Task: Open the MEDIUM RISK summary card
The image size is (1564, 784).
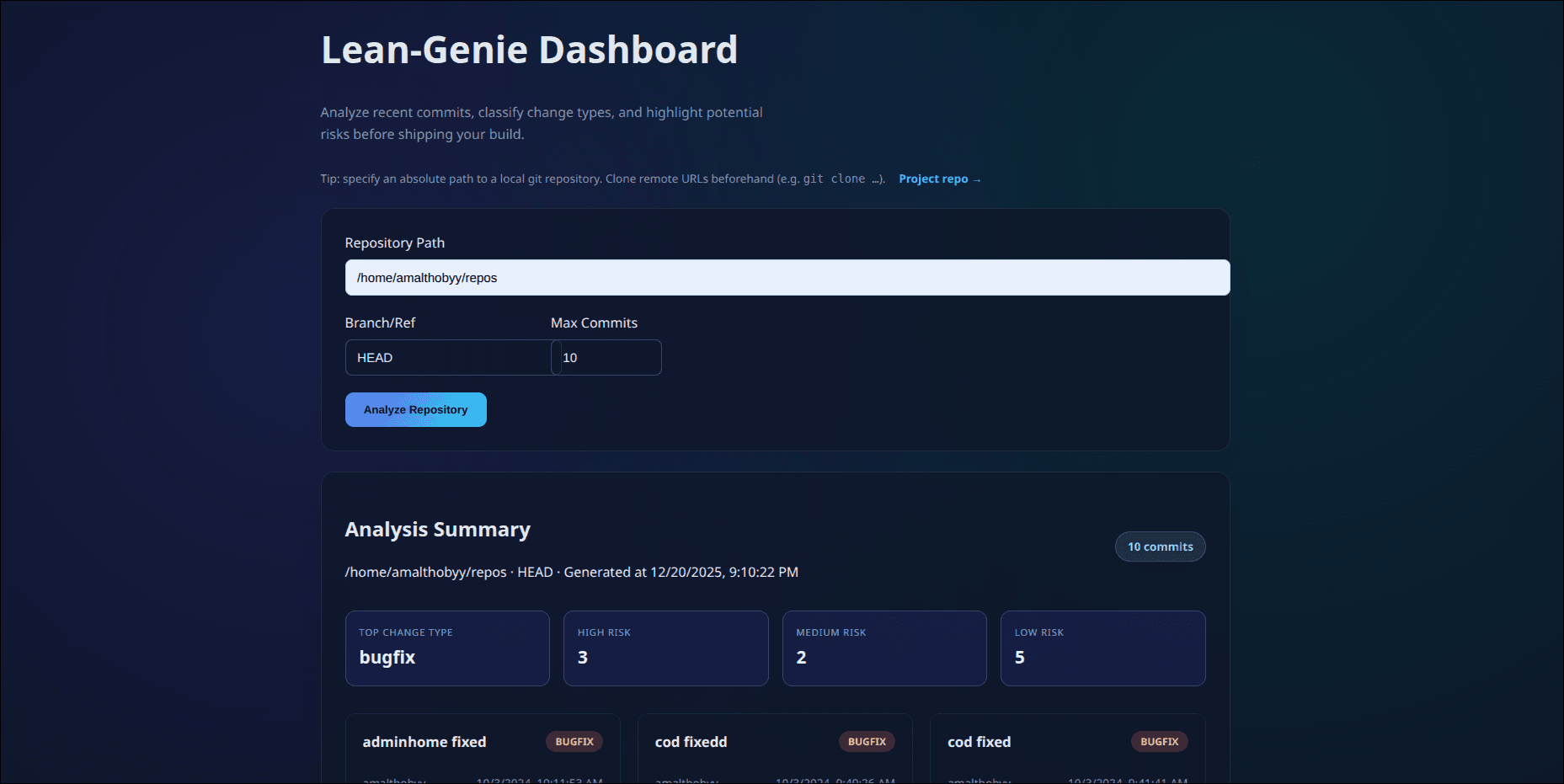Action: tap(884, 648)
